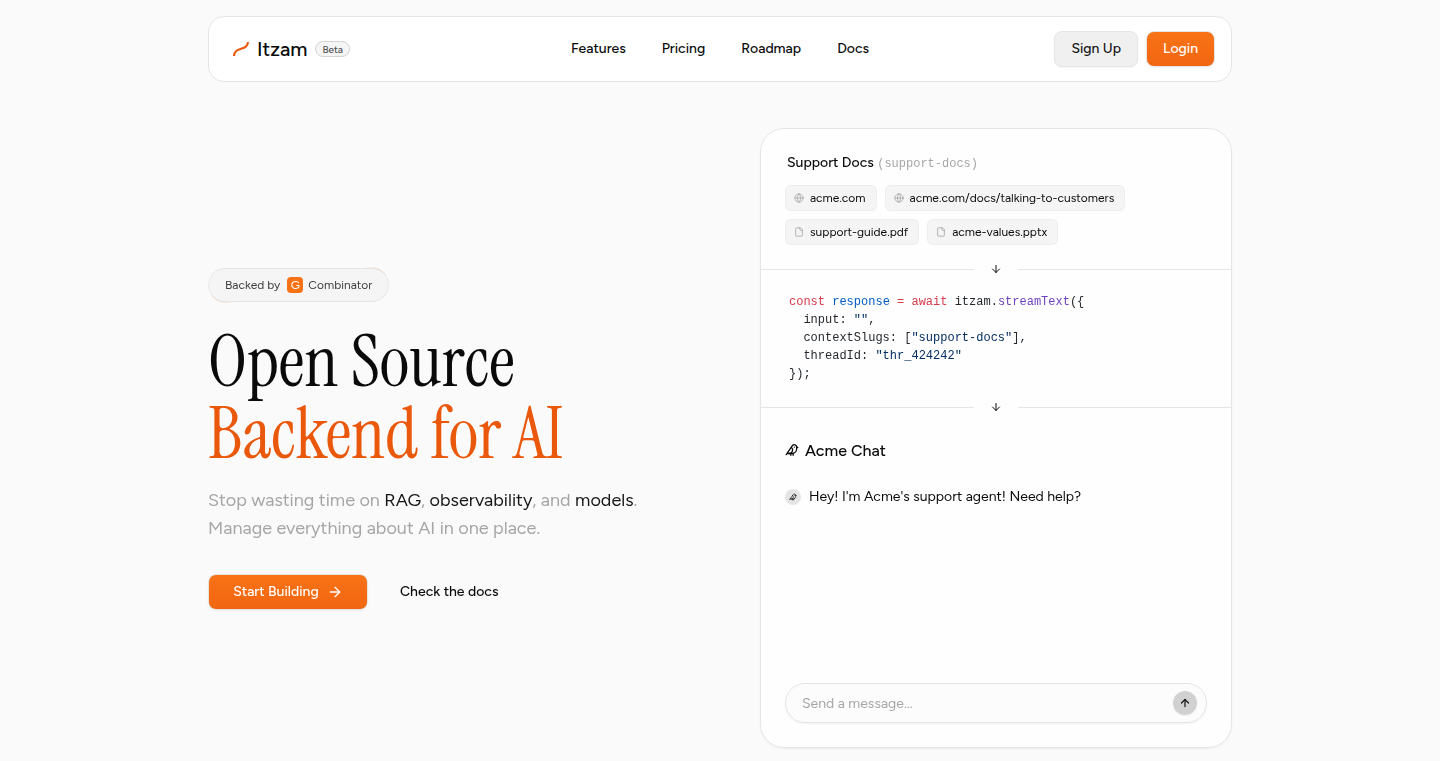The height and width of the screenshot is (761, 1440).
Task: Focus the Send a message input
Action: 996,703
